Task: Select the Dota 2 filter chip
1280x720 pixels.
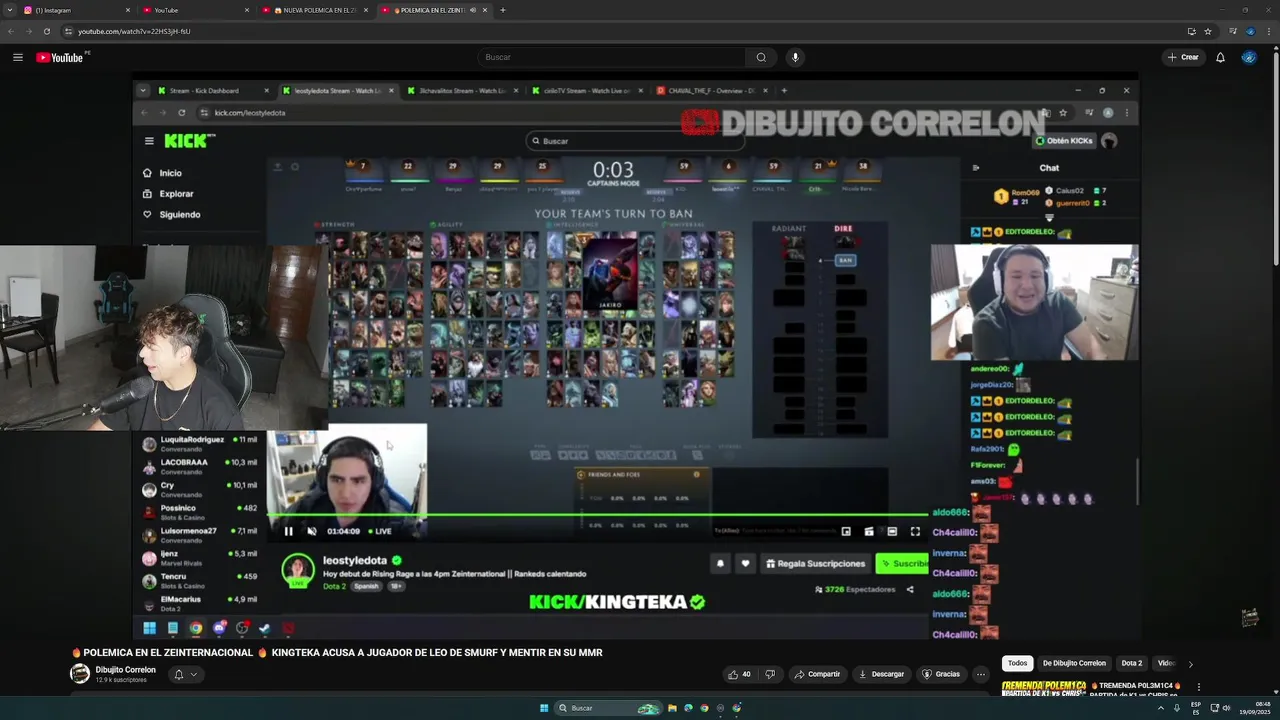Action: click(x=1131, y=663)
